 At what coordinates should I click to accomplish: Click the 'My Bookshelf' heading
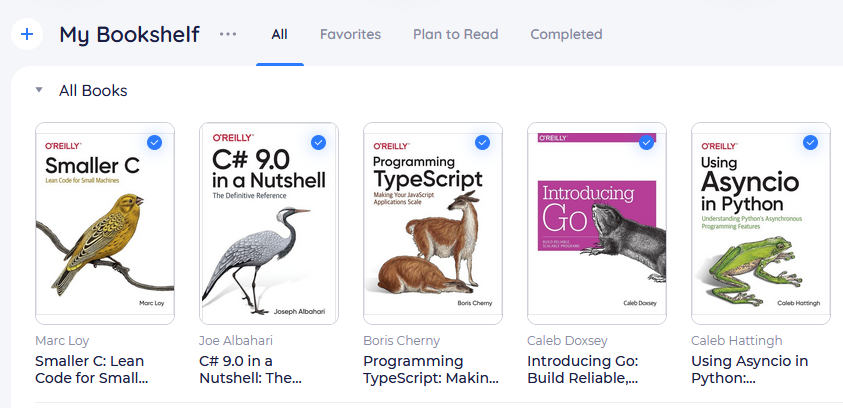pyautogui.click(x=130, y=34)
